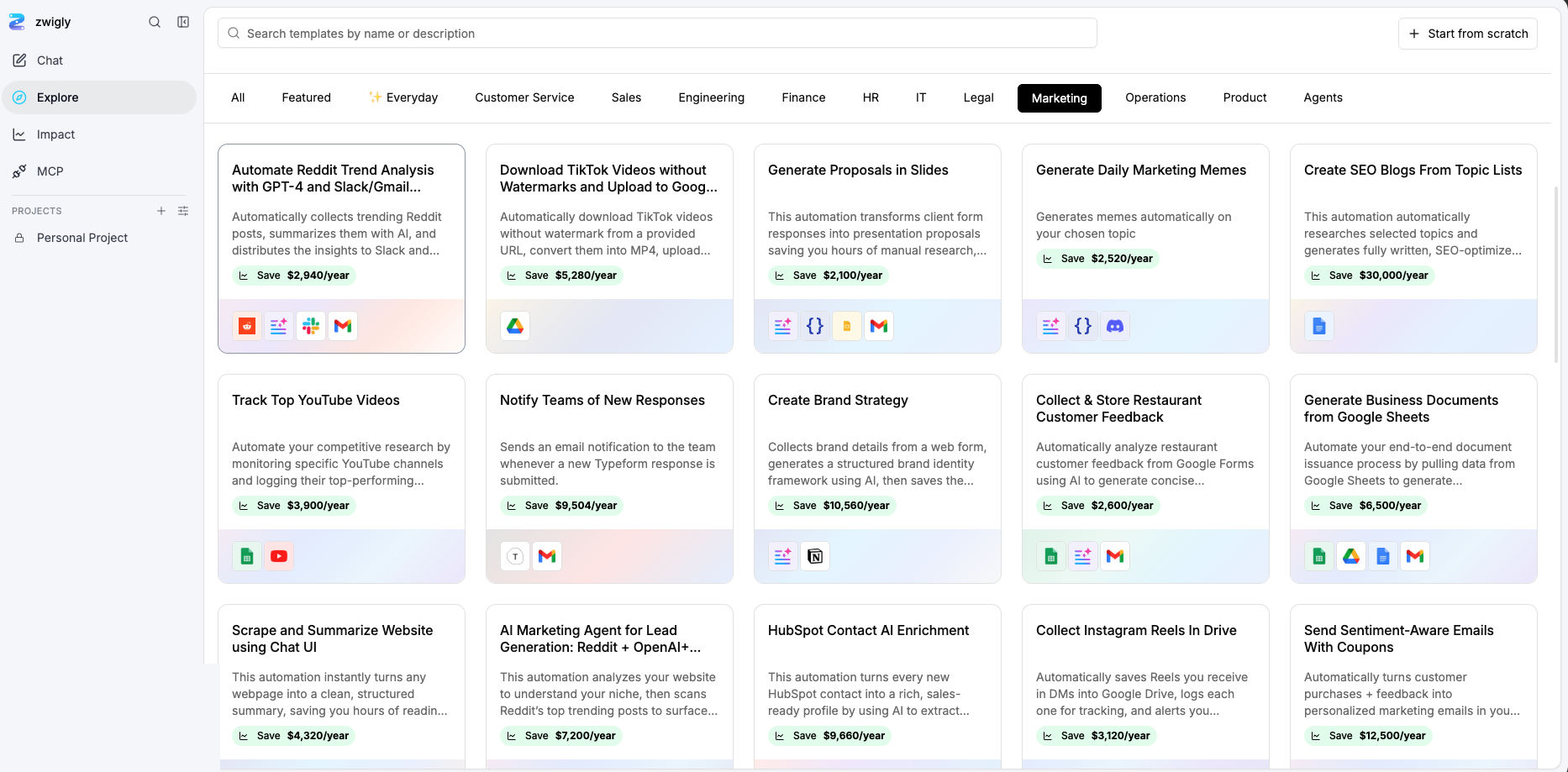Open Download TikTok Videos template title

(608, 178)
